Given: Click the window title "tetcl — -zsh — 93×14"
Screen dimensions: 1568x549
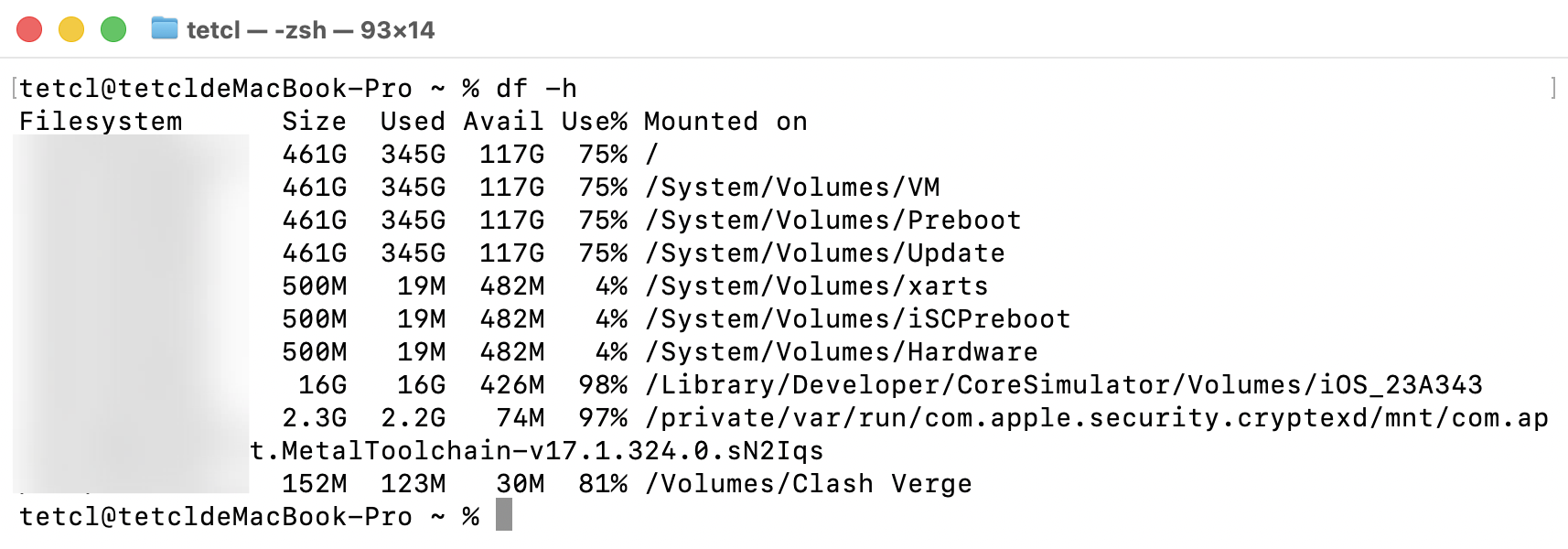Looking at the screenshot, I should [310, 30].
